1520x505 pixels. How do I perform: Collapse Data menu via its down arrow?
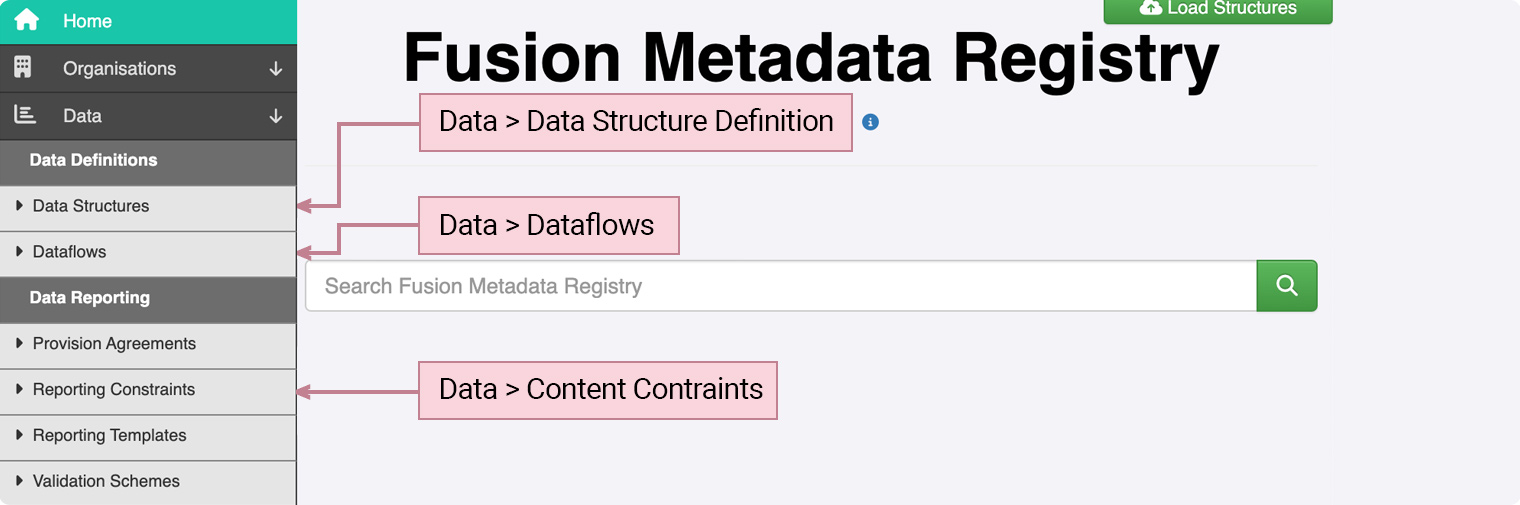pos(276,116)
